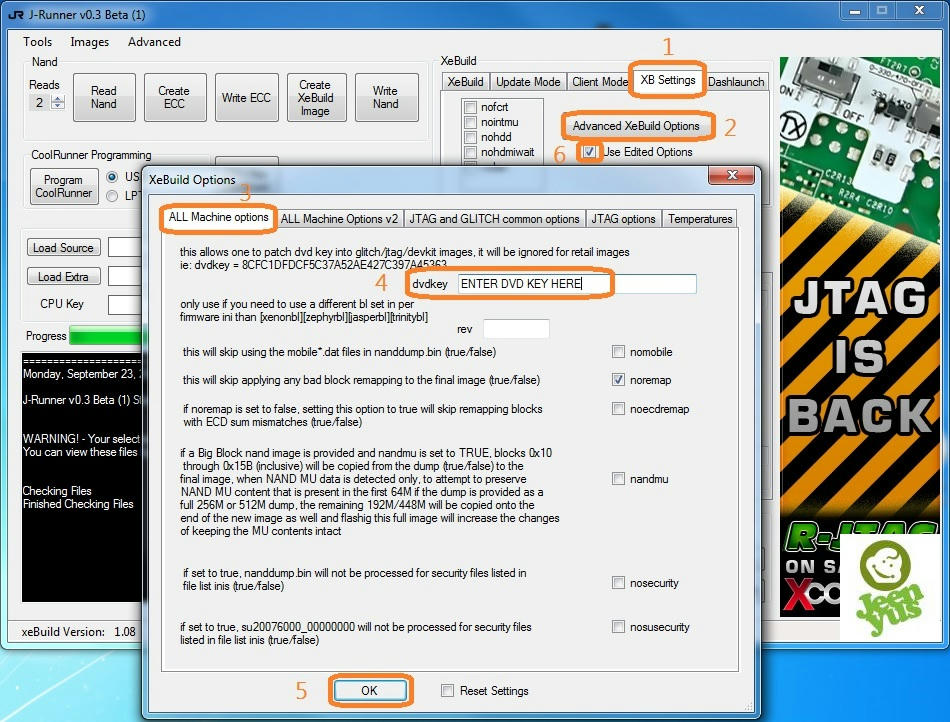Enable the nomobile checkbox
950x722 pixels.
tap(619, 352)
